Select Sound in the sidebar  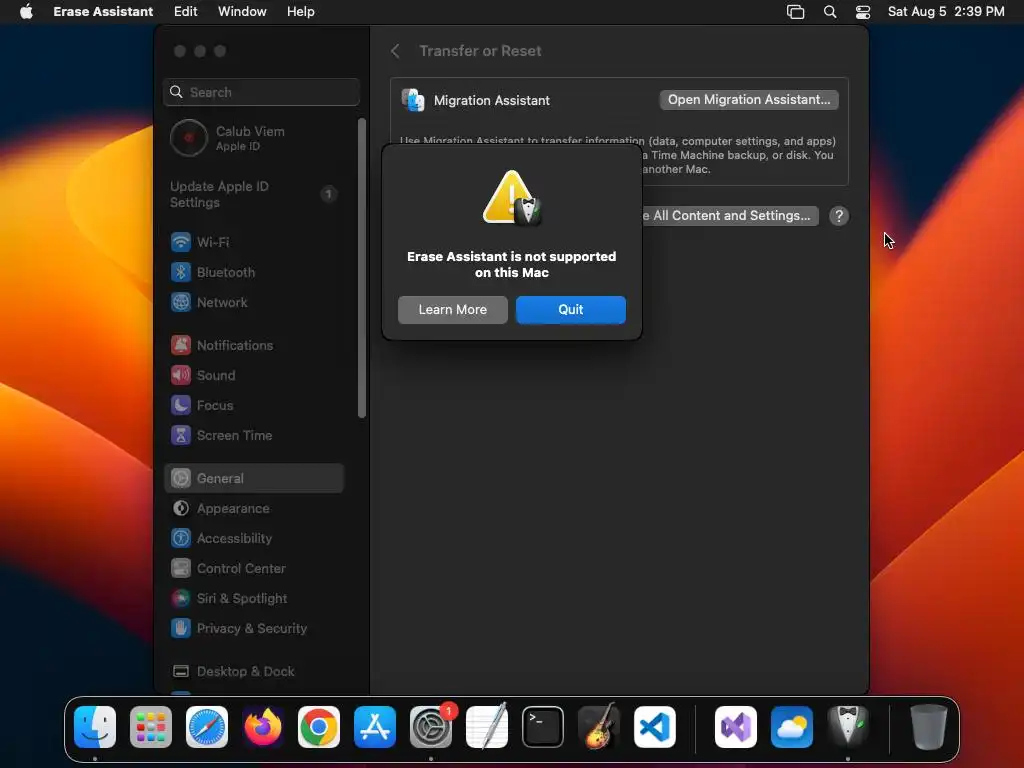pos(255,376)
